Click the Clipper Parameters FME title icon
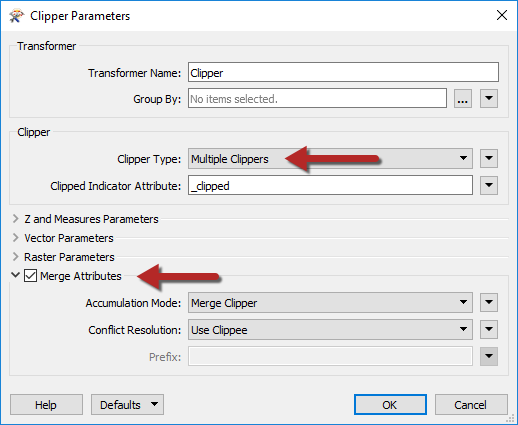Image resolution: width=518 pixels, height=425 pixels. 16,16
